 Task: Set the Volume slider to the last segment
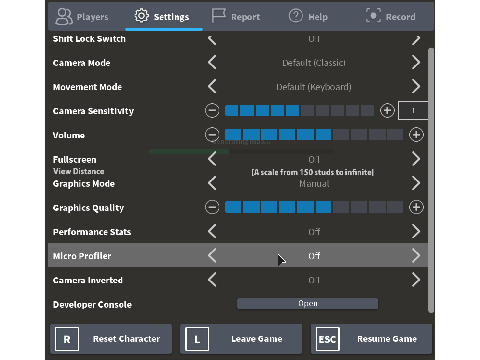(x=395, y=135)
